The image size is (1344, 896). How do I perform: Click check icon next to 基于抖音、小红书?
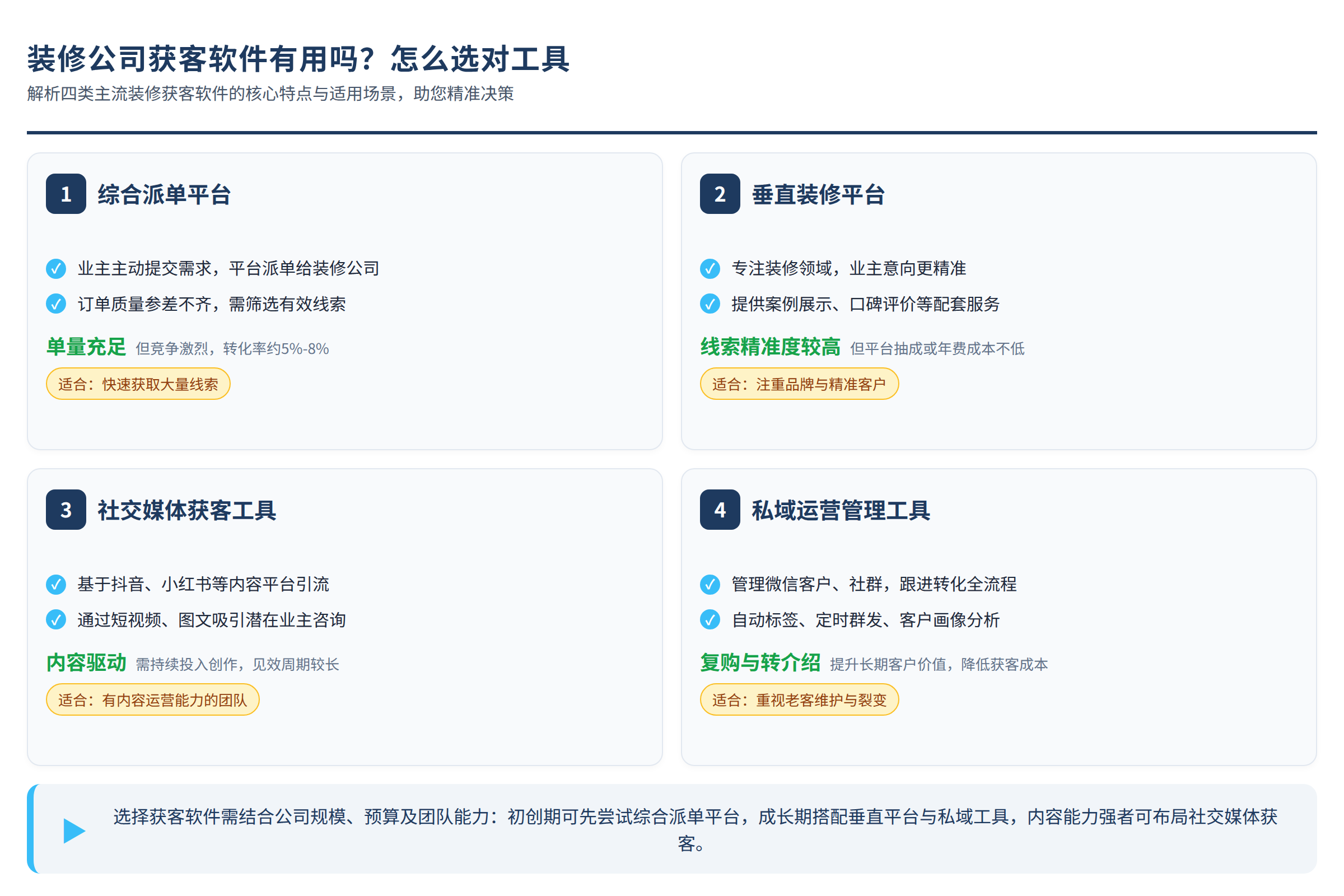pos(56,585)
